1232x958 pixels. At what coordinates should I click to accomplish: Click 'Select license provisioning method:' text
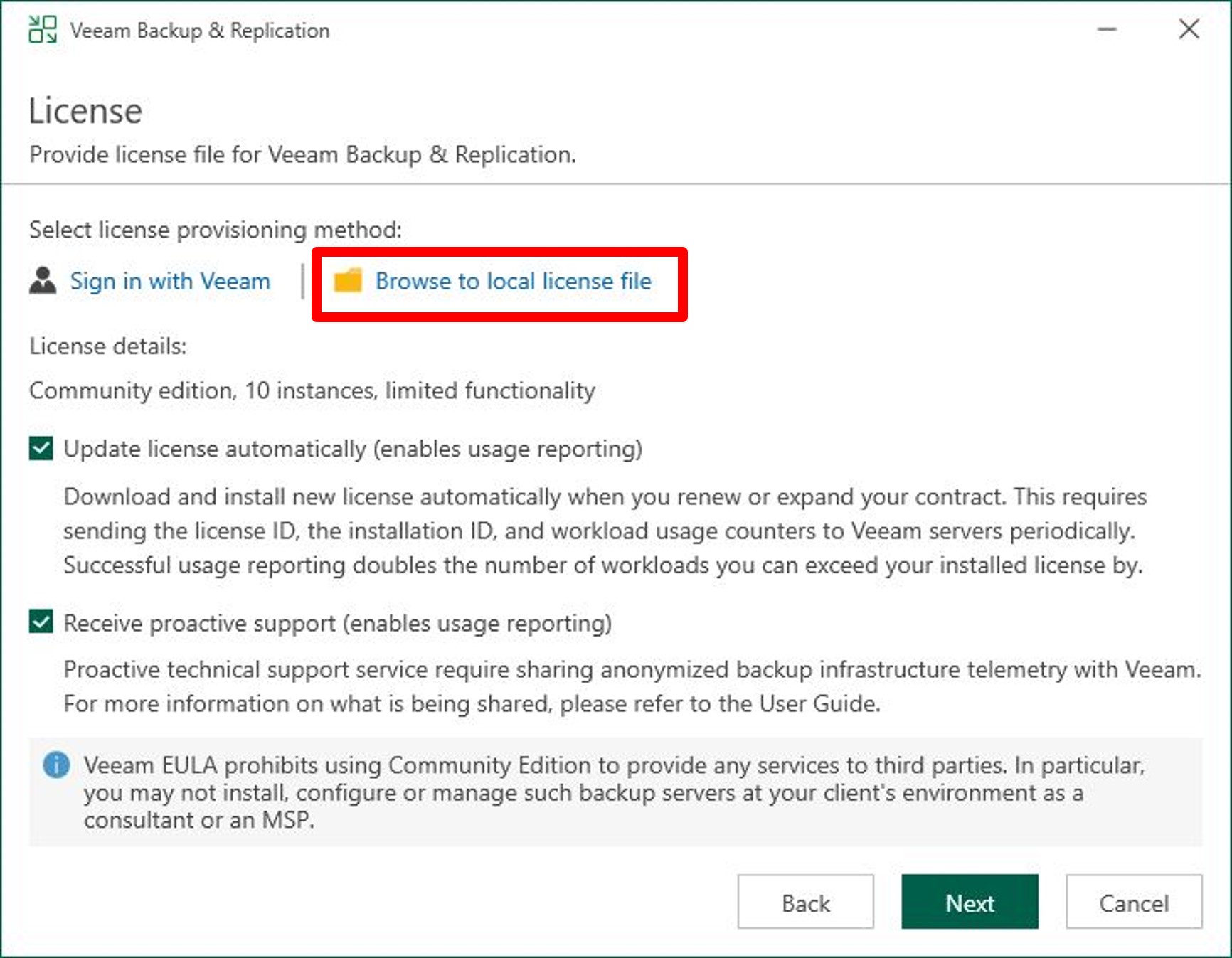[x=216, y=230]
